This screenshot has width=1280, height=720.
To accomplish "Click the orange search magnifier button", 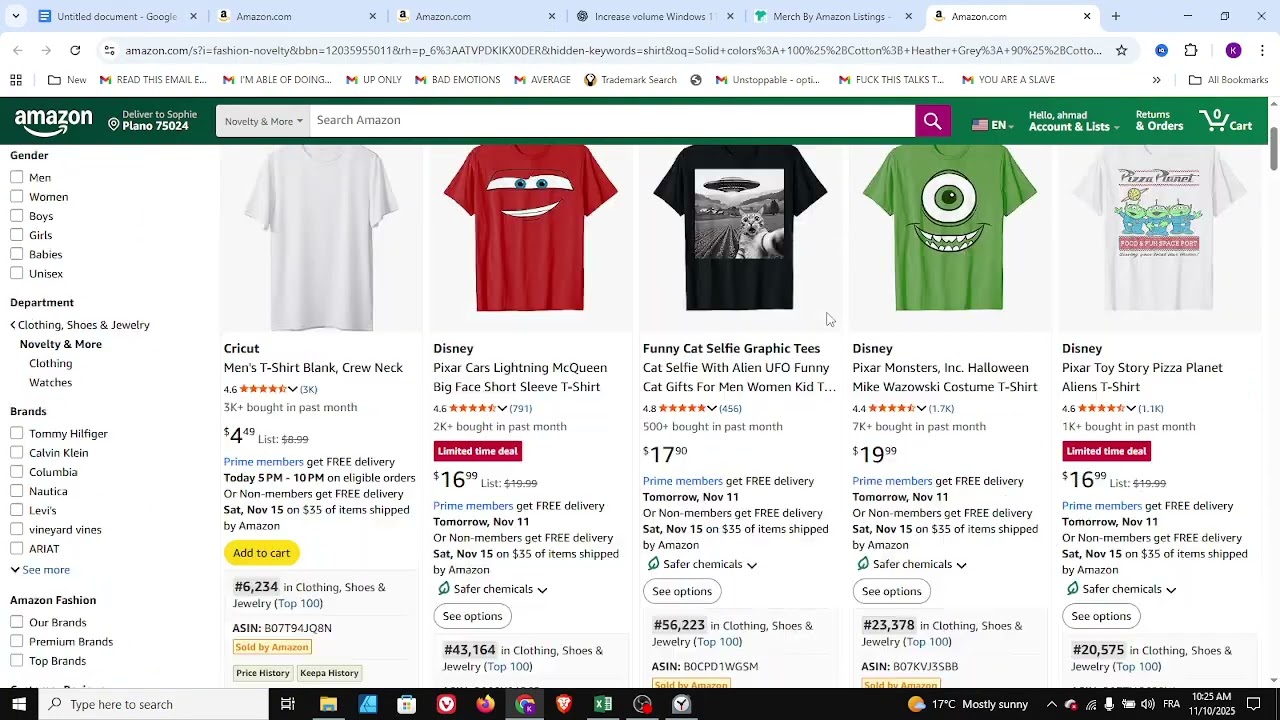I will (932, 121).
